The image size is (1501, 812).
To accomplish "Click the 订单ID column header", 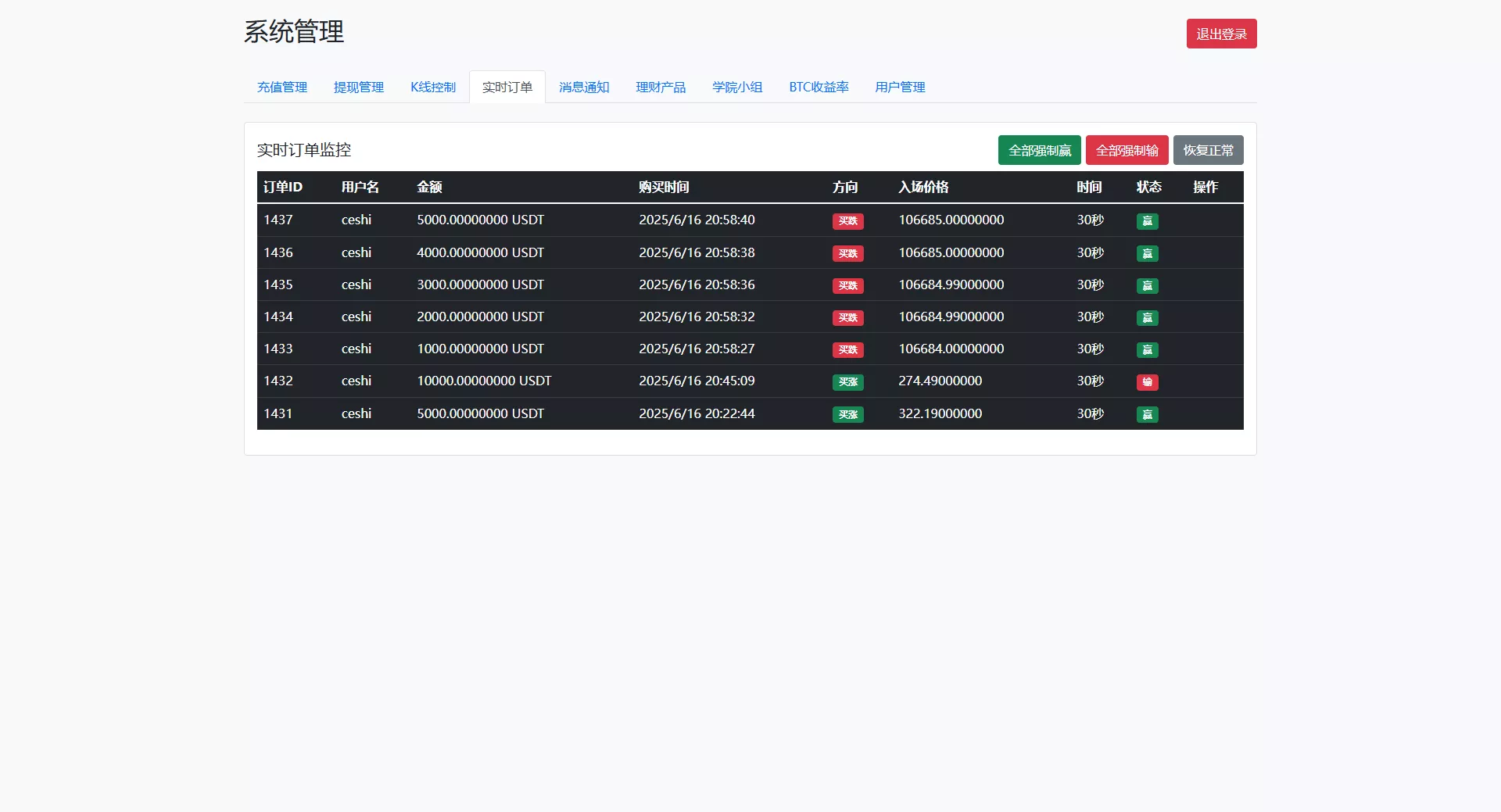I will (x=283, y=188).
